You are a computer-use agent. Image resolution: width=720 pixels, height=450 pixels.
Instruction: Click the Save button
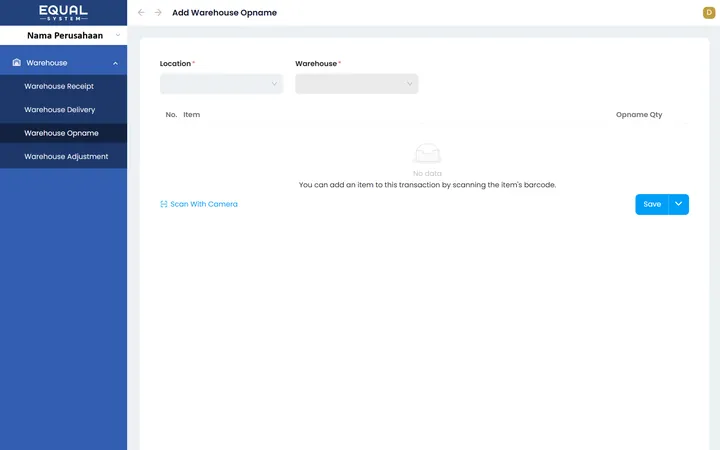tap(652, 204)
